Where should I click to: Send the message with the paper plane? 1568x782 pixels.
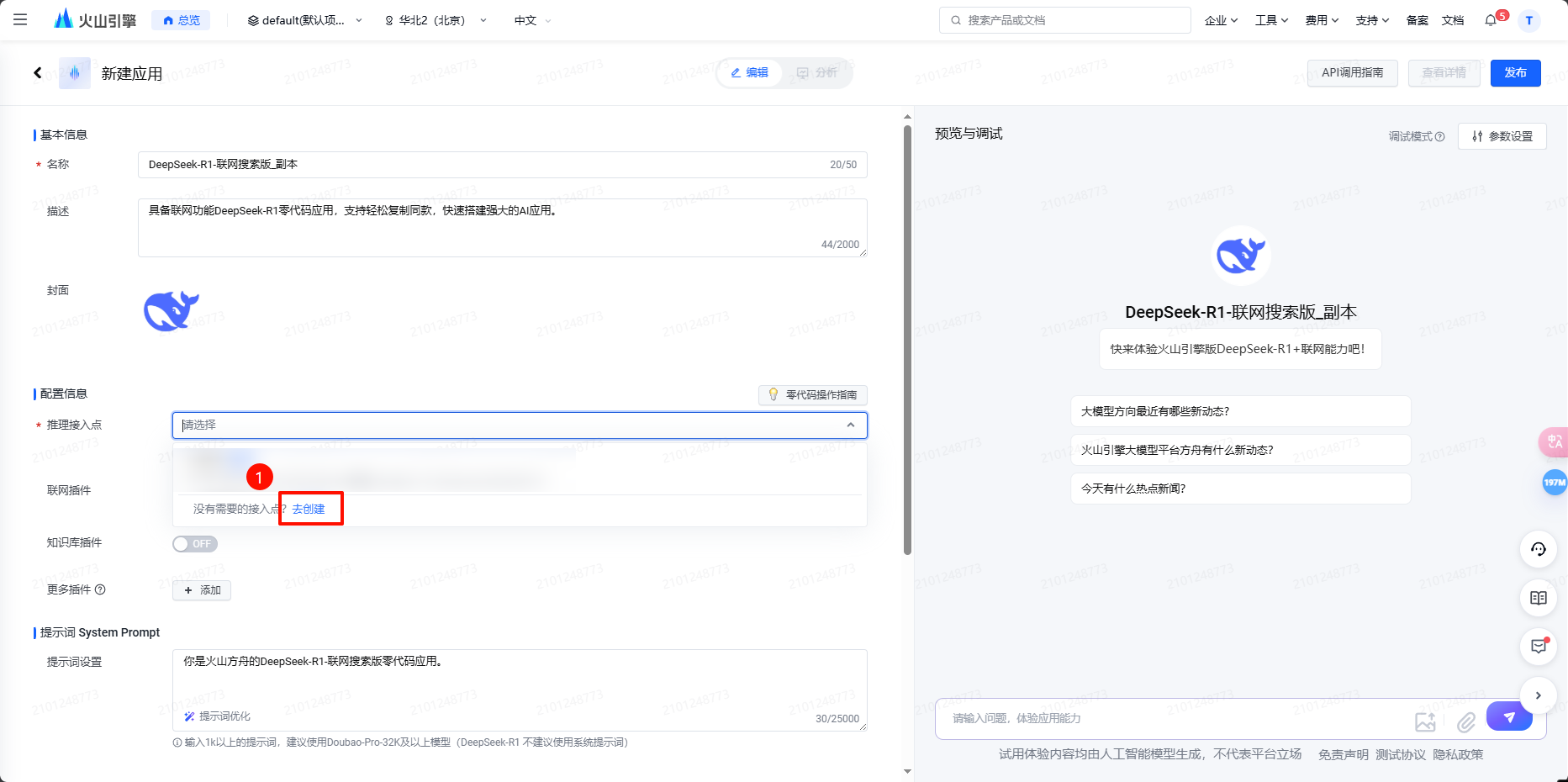pos(1509,717)
